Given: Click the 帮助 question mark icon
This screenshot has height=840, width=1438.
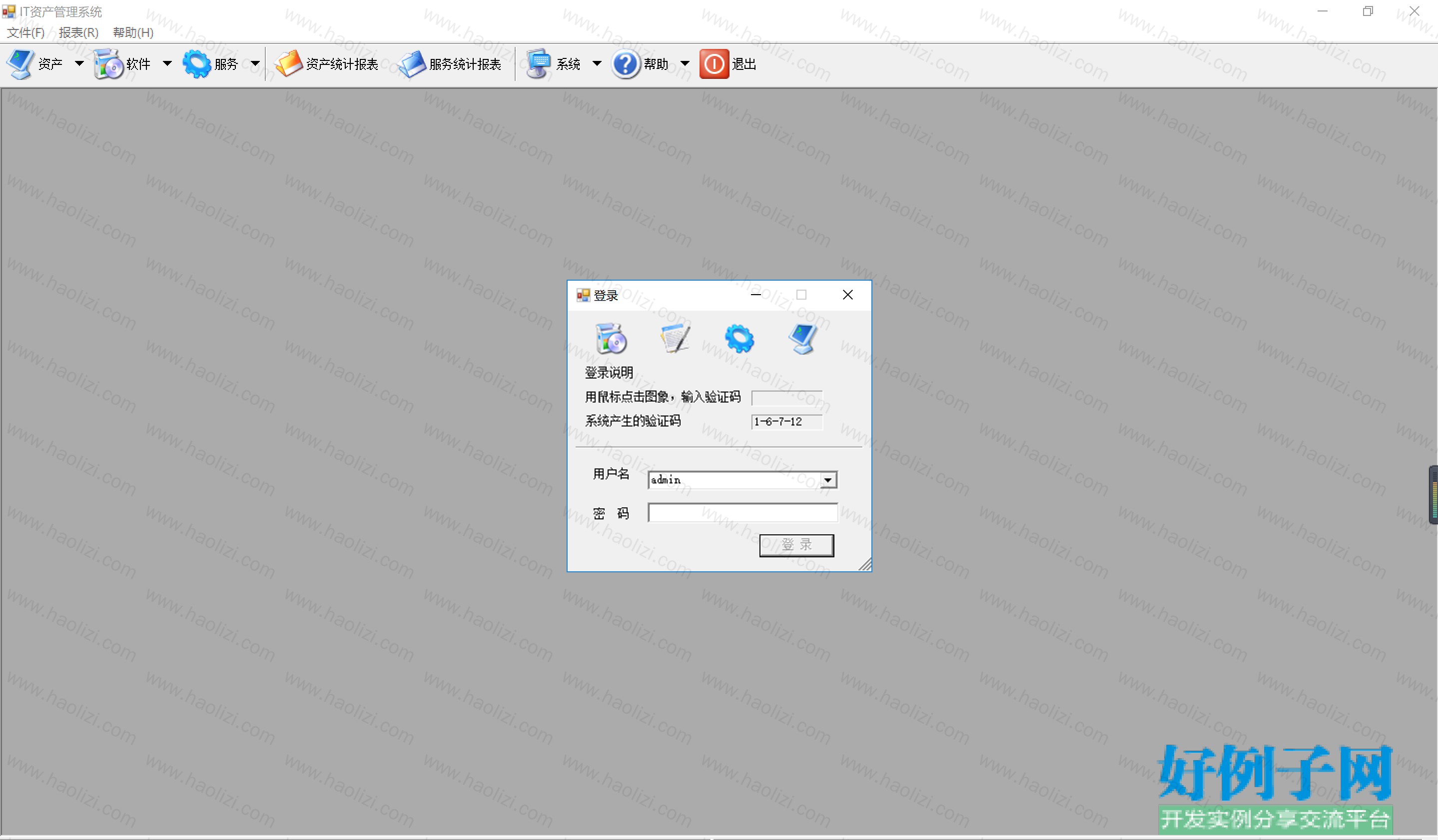Looking at the screenshot, I should click(626, 64).
